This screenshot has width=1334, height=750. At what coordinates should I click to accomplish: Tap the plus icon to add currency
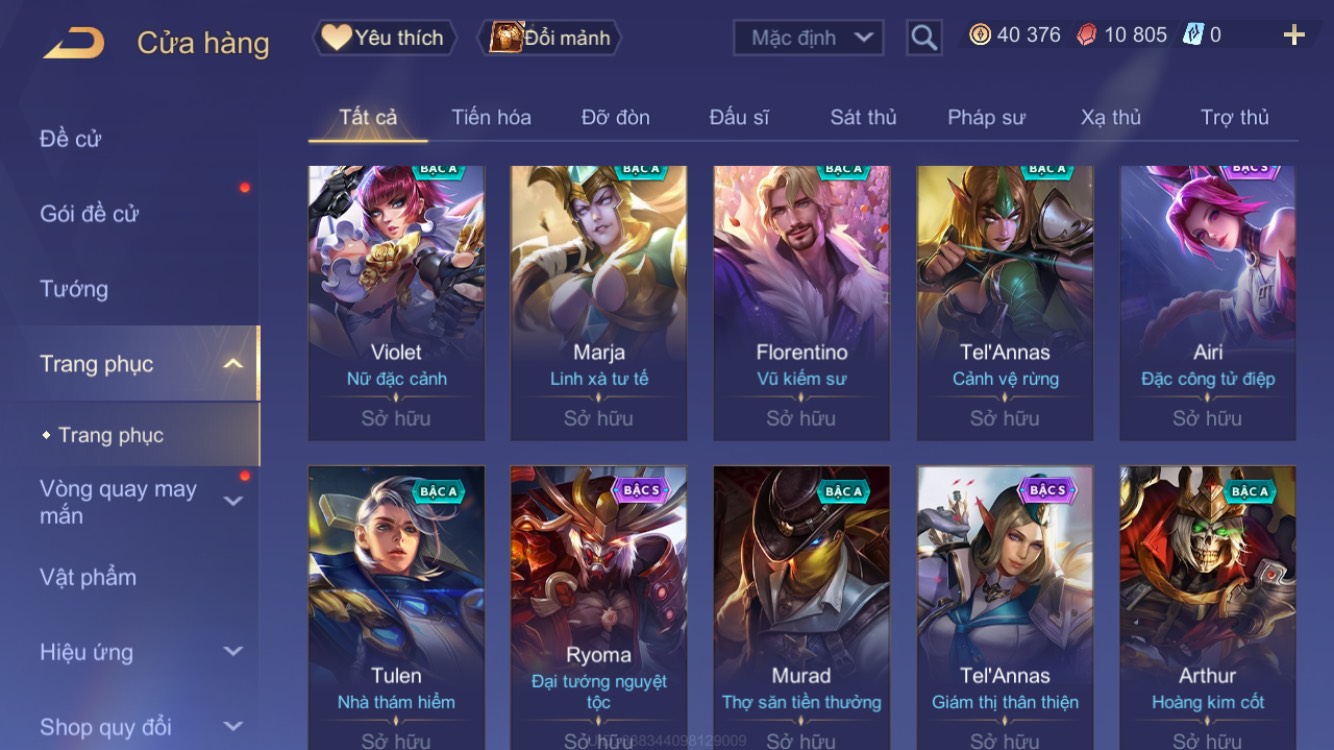pos(1294,35)
